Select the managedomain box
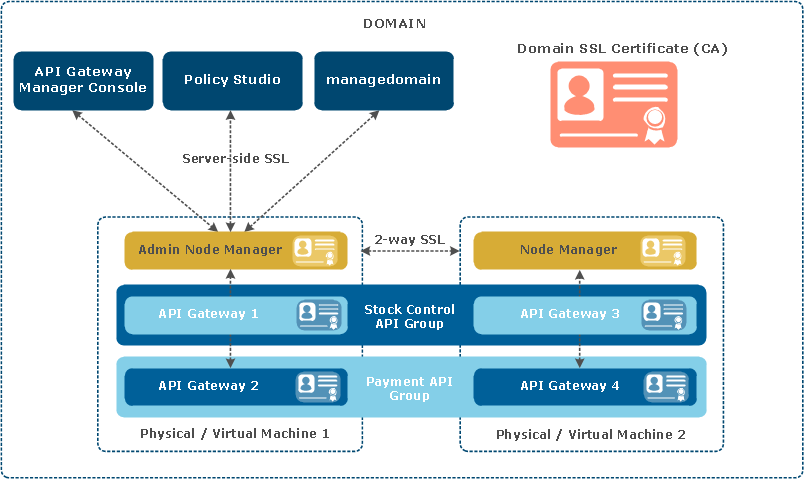 coord(384,81)
